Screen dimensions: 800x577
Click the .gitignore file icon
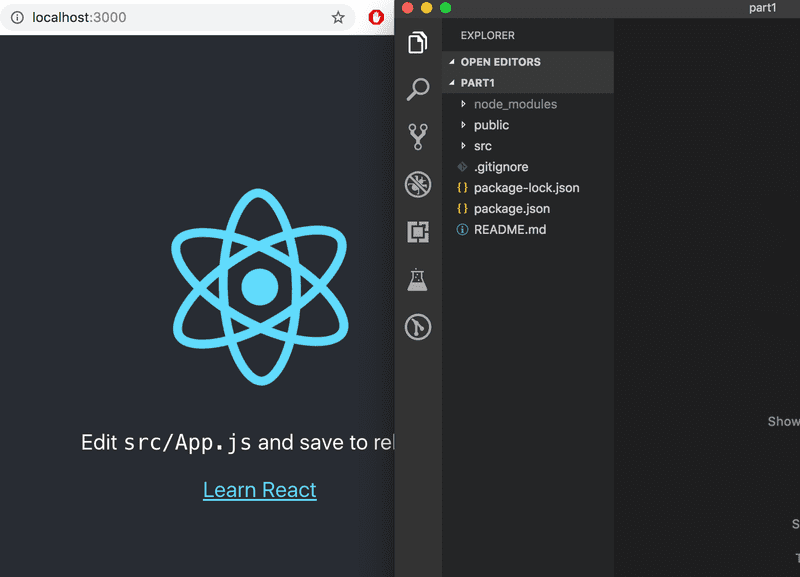(462, 167)
